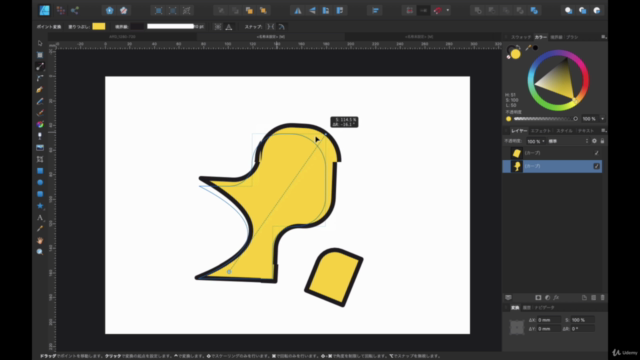Open the Layers panel options menu

[x=603, y=131]
